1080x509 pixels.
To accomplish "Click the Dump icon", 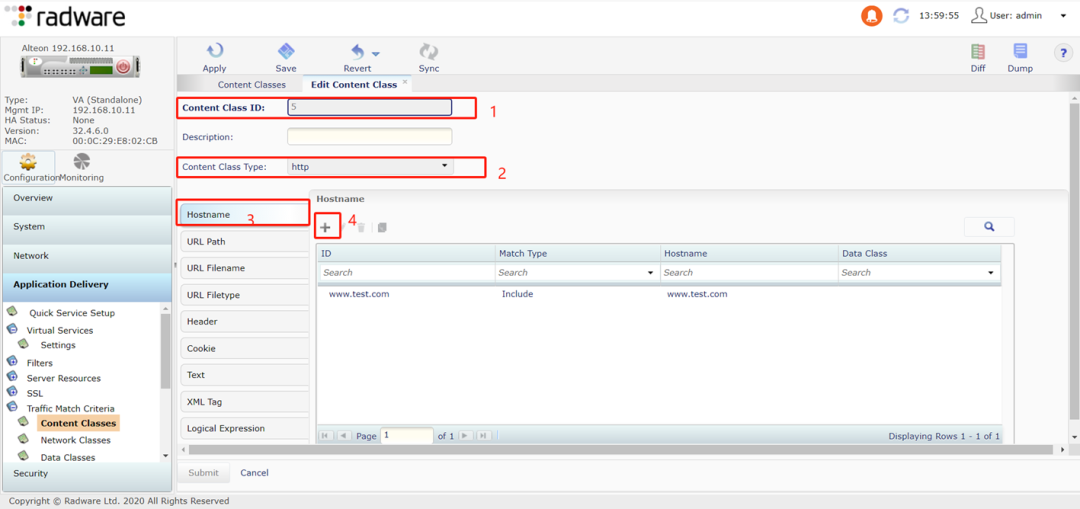I will pos(1020,52).
